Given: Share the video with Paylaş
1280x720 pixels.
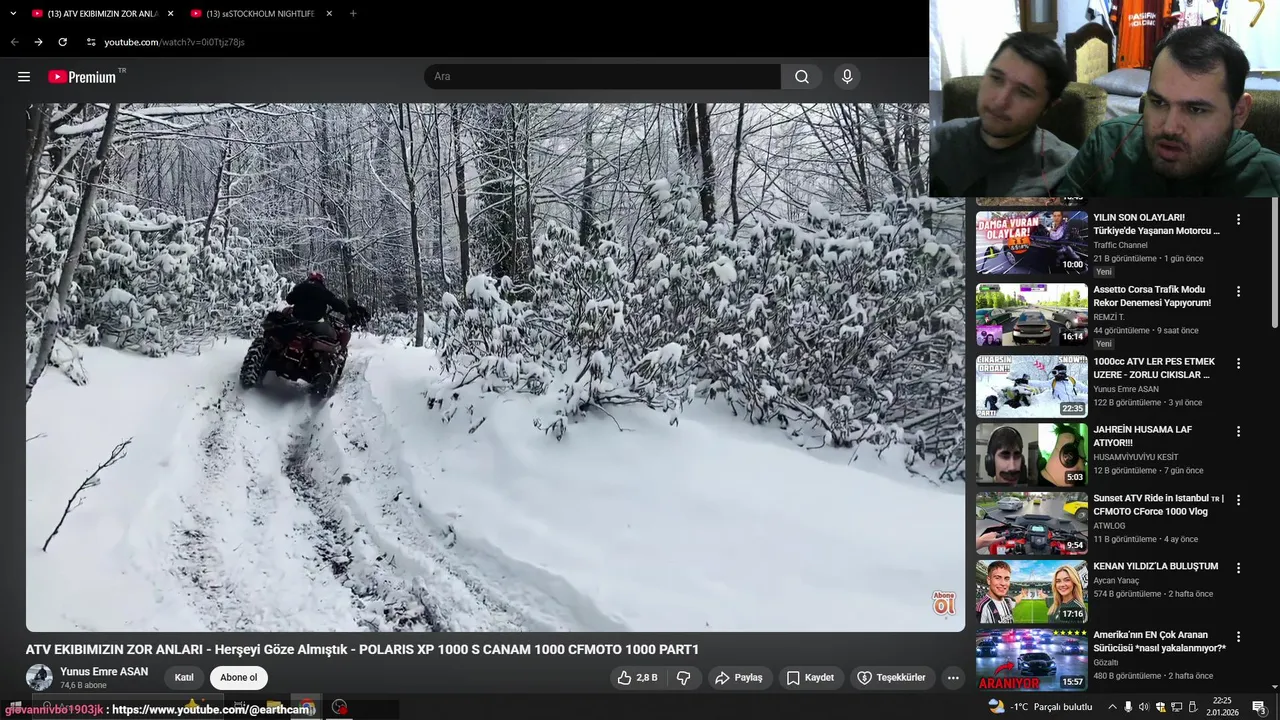Looking at the screenshot, I should pos(738,678).
